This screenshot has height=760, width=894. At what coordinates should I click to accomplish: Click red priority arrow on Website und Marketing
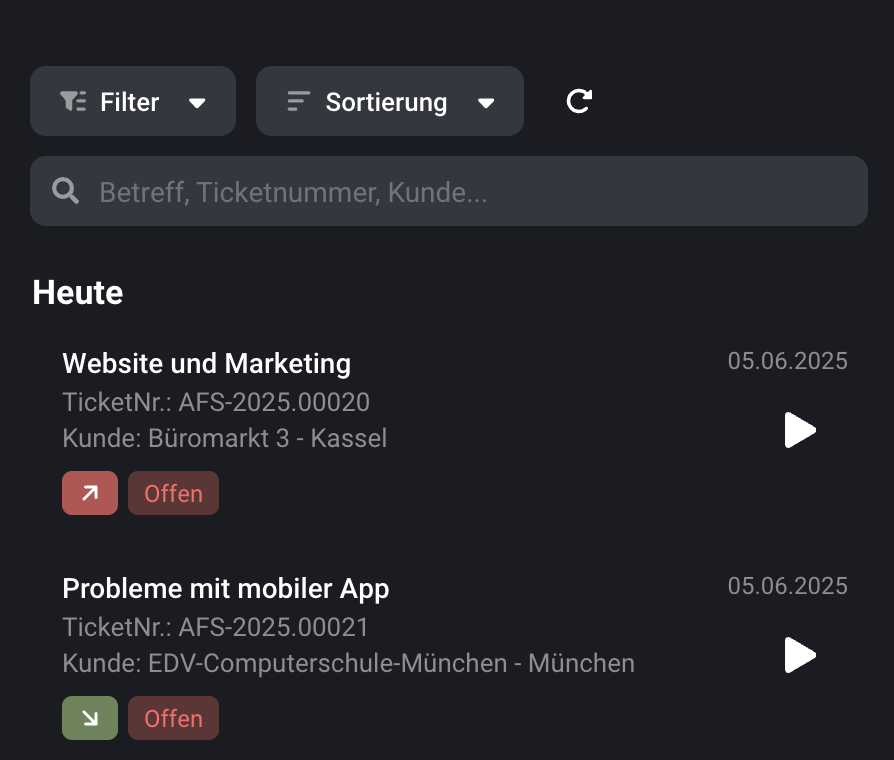(90, 493)
